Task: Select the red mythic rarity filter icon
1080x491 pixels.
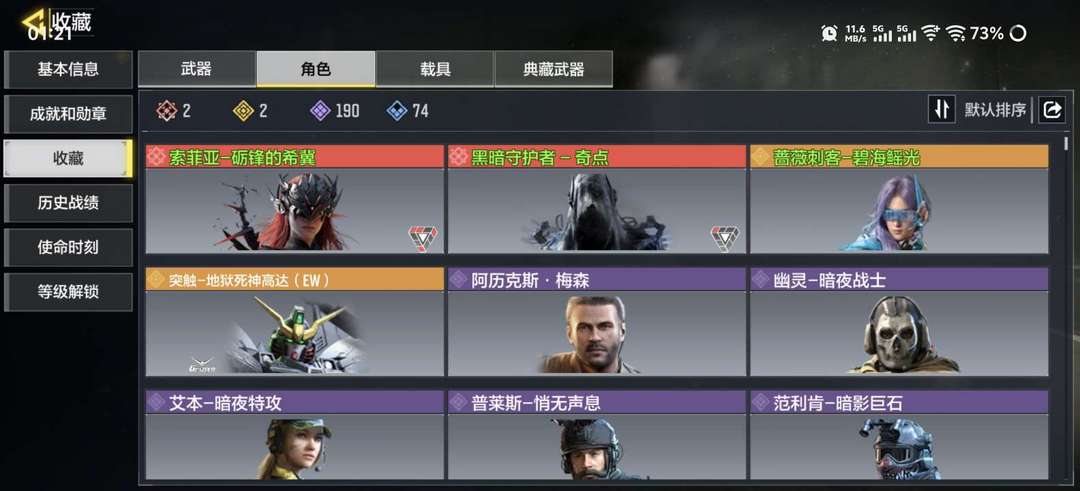Action: pyautogui.click(x=166, y=111)
